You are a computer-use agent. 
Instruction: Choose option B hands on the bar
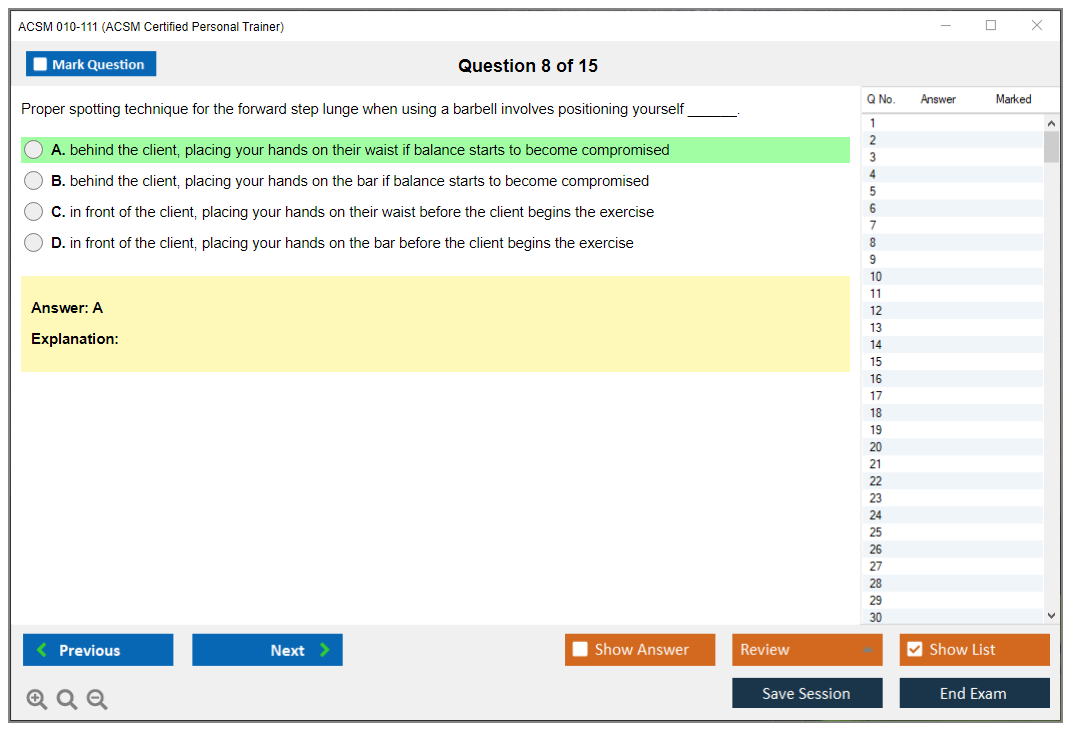point(34,181)
